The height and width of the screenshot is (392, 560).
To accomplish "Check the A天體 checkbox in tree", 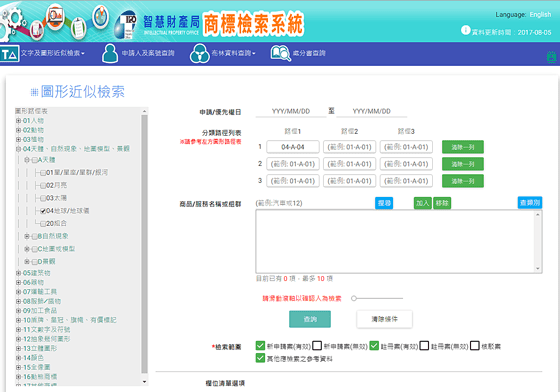I will tap(35, 160).
